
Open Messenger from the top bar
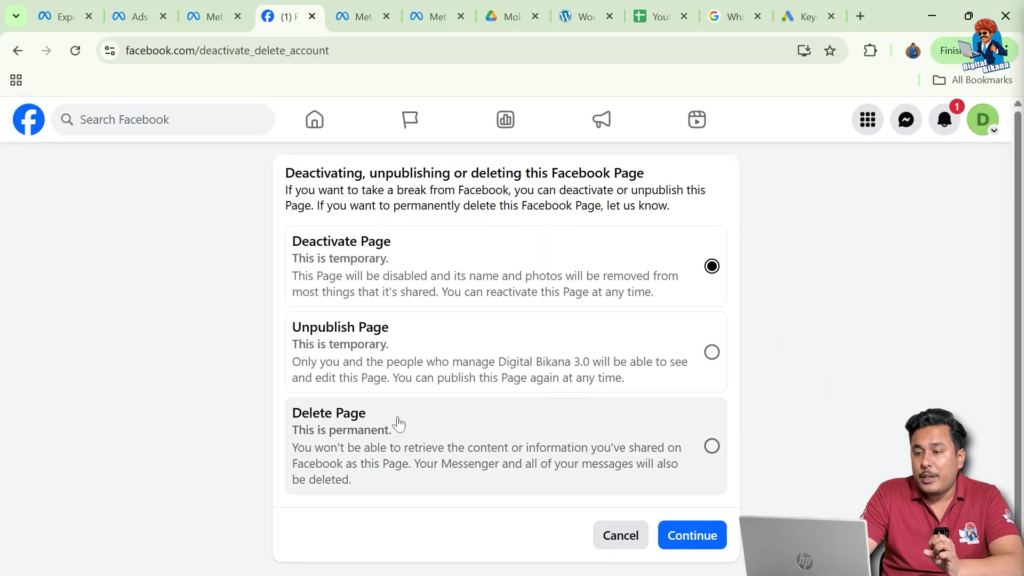tap(905, 119)
